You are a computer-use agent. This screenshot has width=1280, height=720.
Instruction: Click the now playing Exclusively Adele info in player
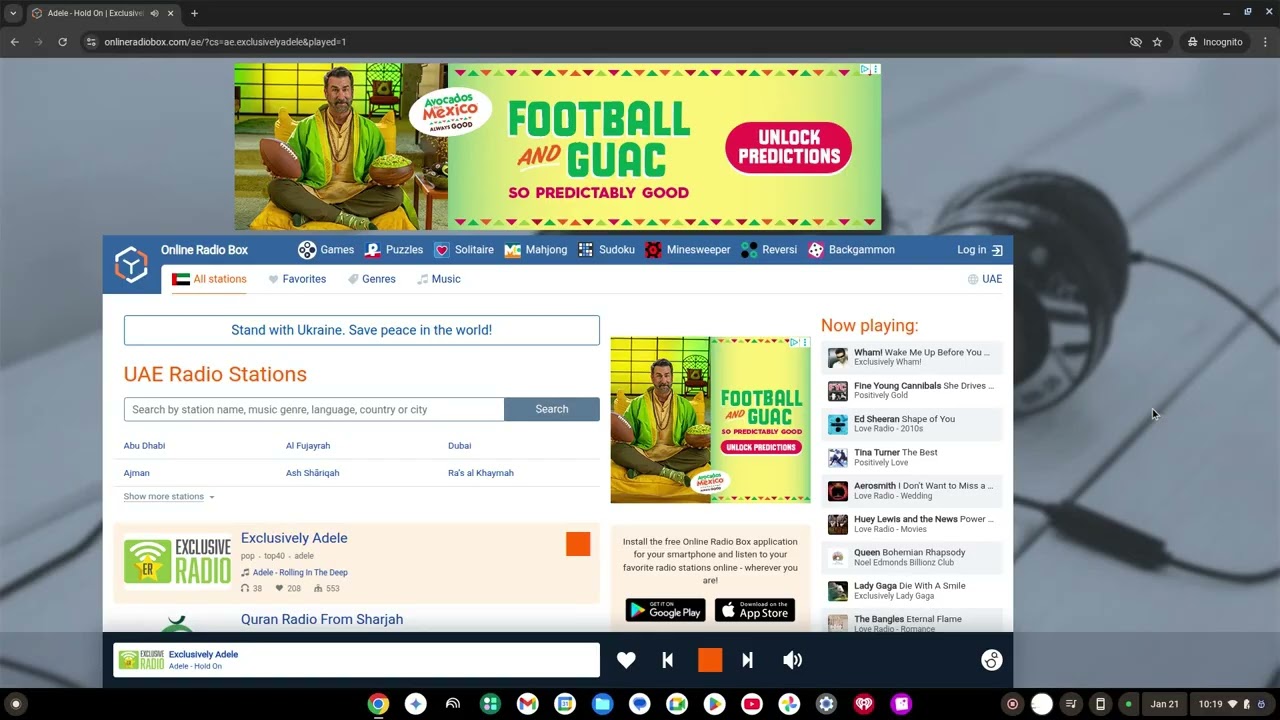[356, 660]
